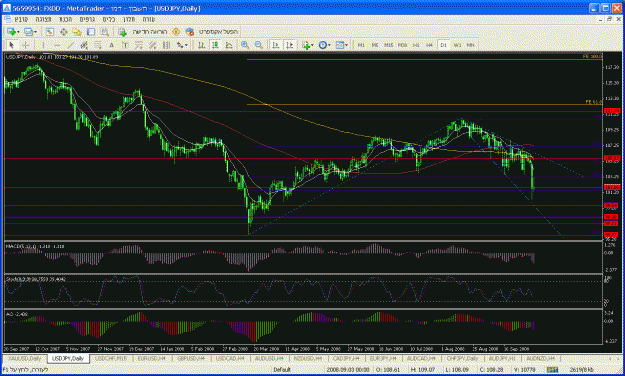Select the equidistant channel tool
The width and height of the screenshot is (625, 376).
click(x=84, y=45)
